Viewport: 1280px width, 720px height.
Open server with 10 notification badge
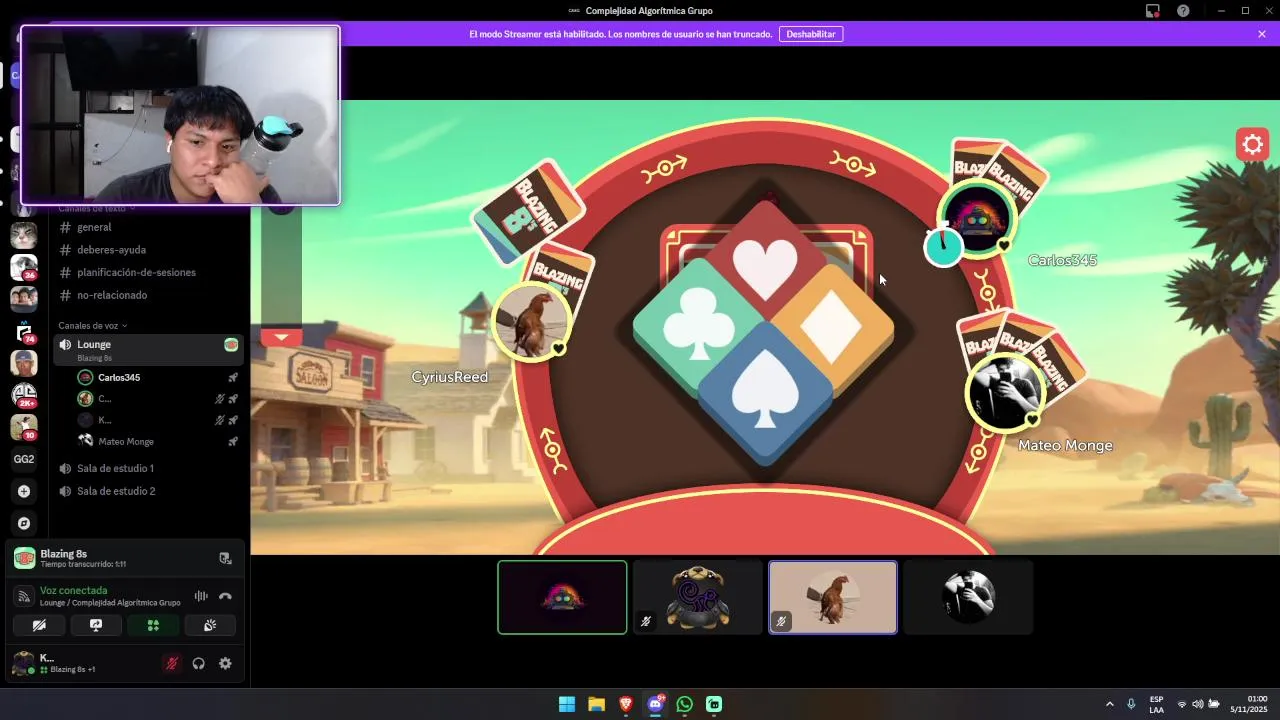pyautogui.click(x=24, y=427)
